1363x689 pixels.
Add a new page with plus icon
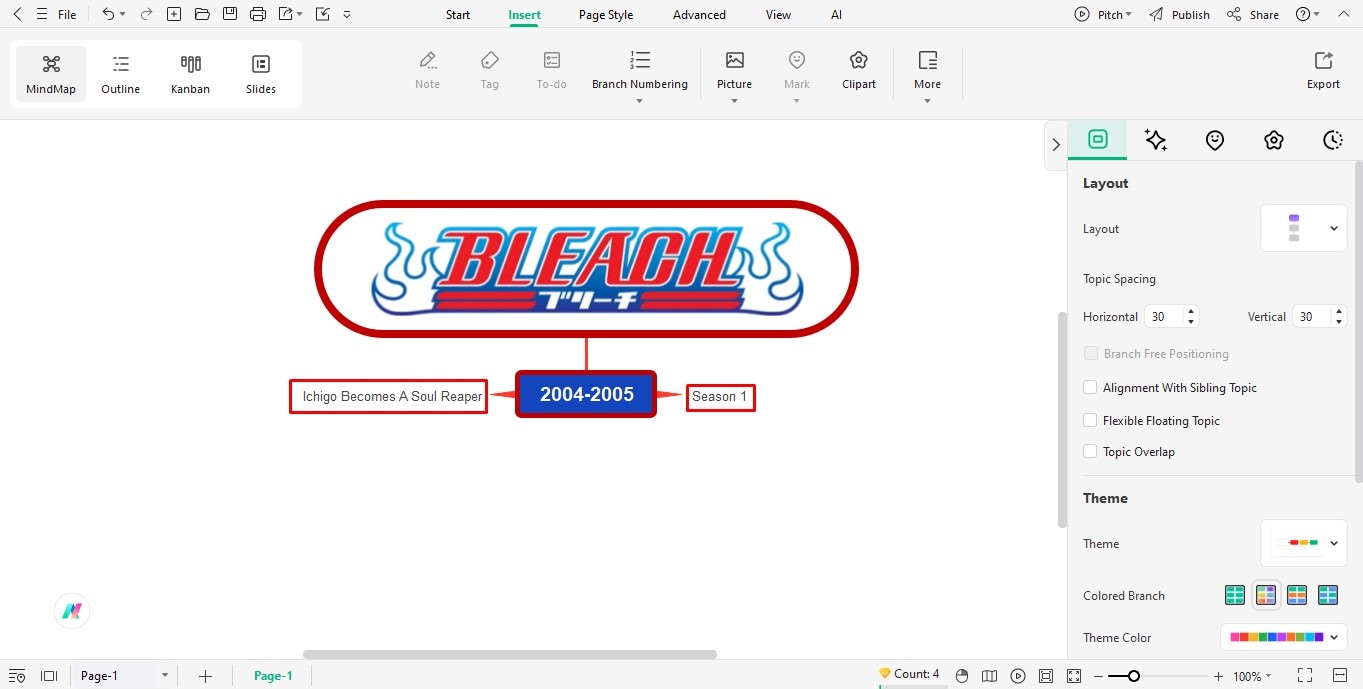pos(205,676)
